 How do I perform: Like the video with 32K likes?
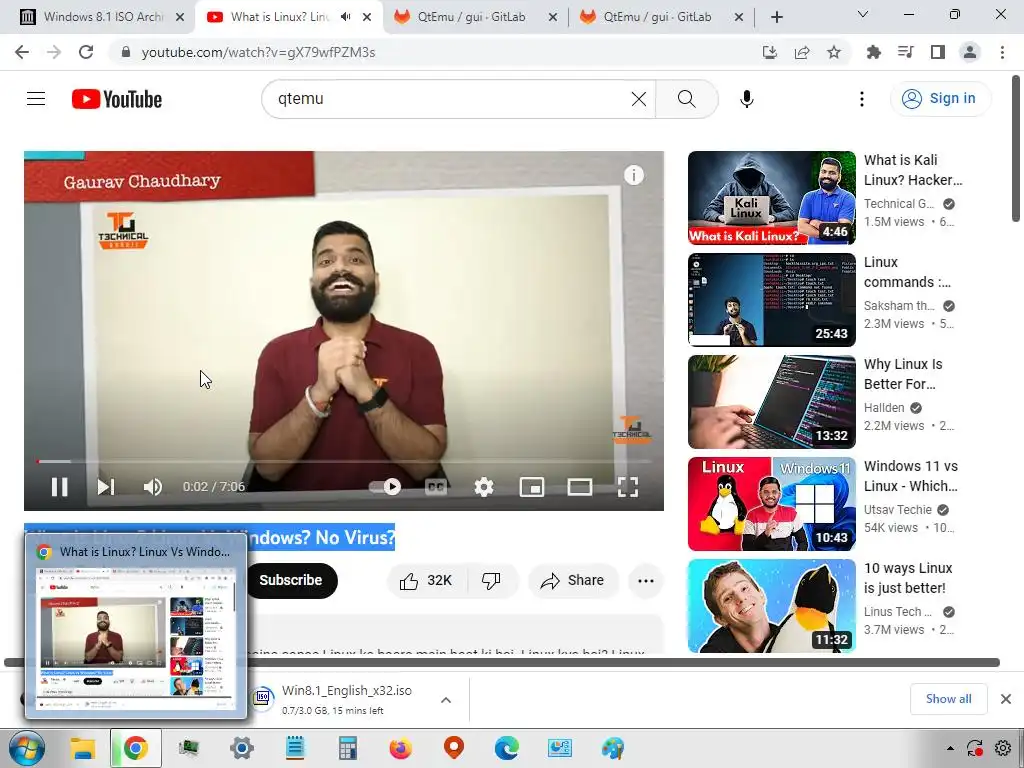tap(427, 581)
